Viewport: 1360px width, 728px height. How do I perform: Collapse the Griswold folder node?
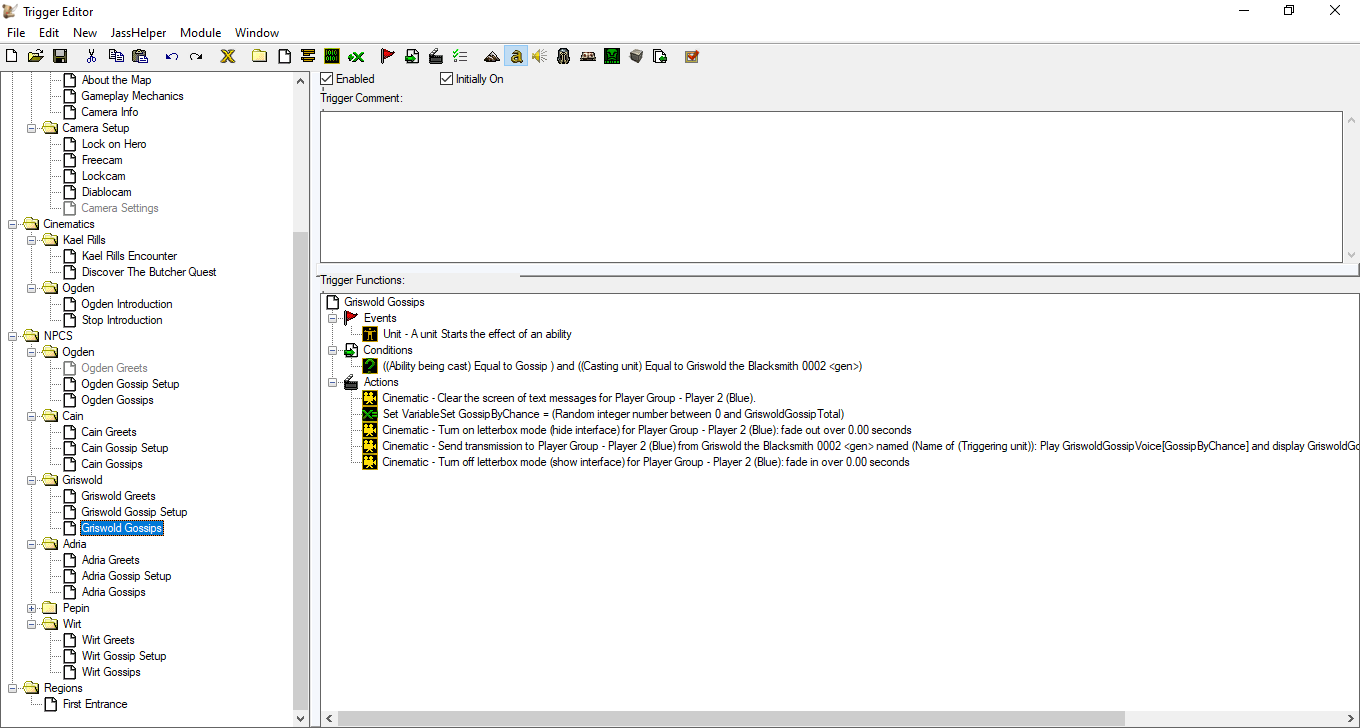32,480
